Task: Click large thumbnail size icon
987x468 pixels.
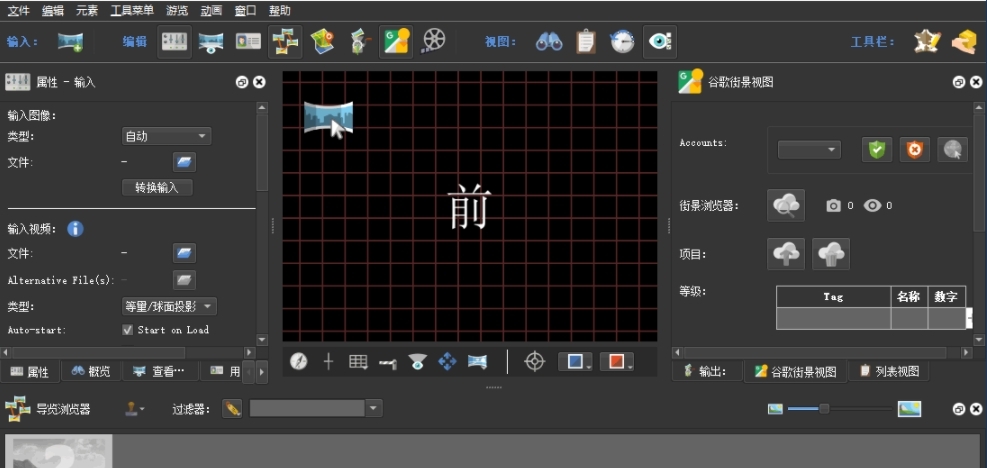Action: click(x=910, y=409)
